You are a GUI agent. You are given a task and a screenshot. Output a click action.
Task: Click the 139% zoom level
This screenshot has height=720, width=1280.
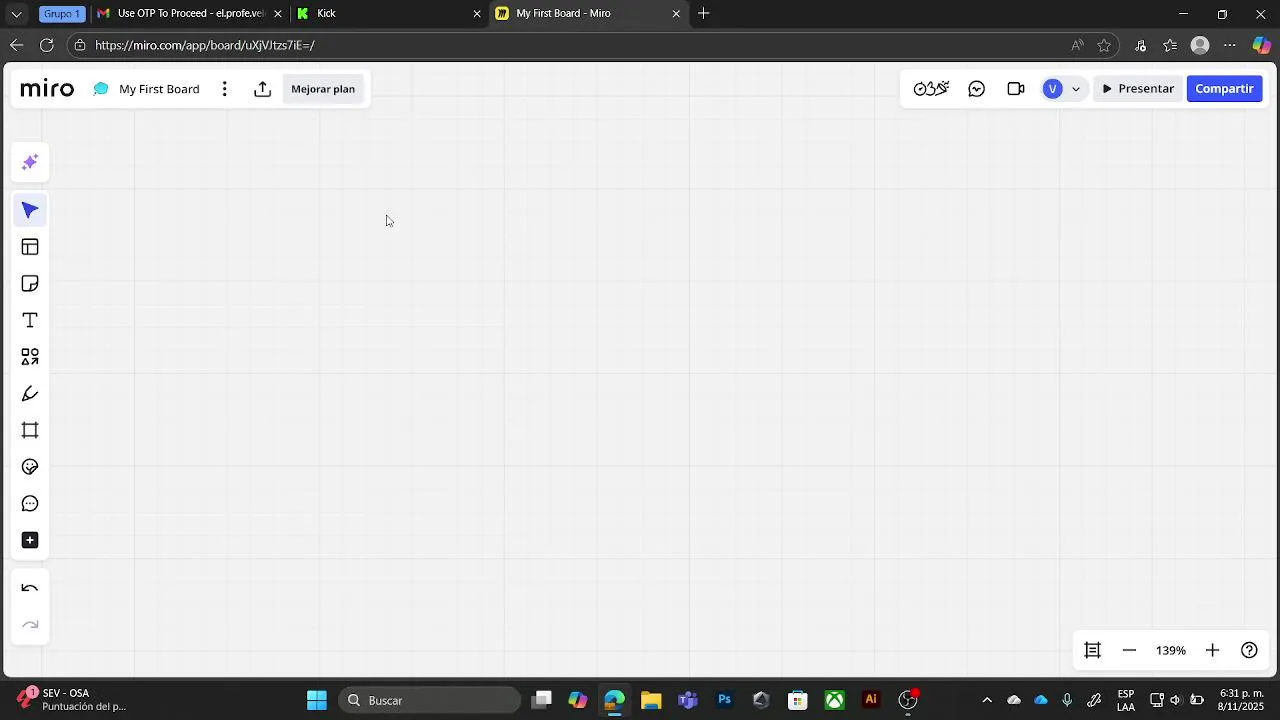(1171, 650)
